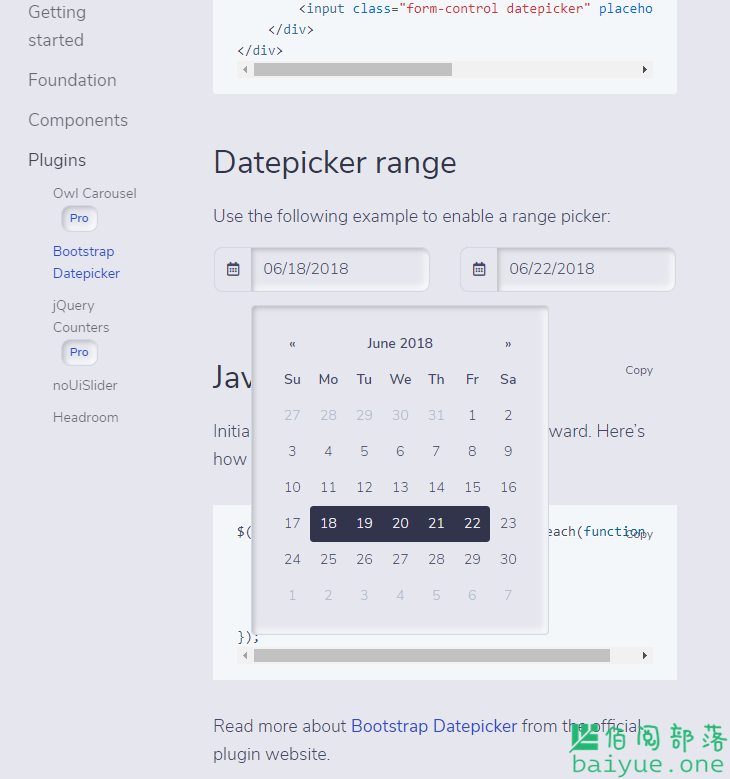The image size is (730, 779).
Task: Click right arrow of the lower code scrollbar
Action: [645, 656]
